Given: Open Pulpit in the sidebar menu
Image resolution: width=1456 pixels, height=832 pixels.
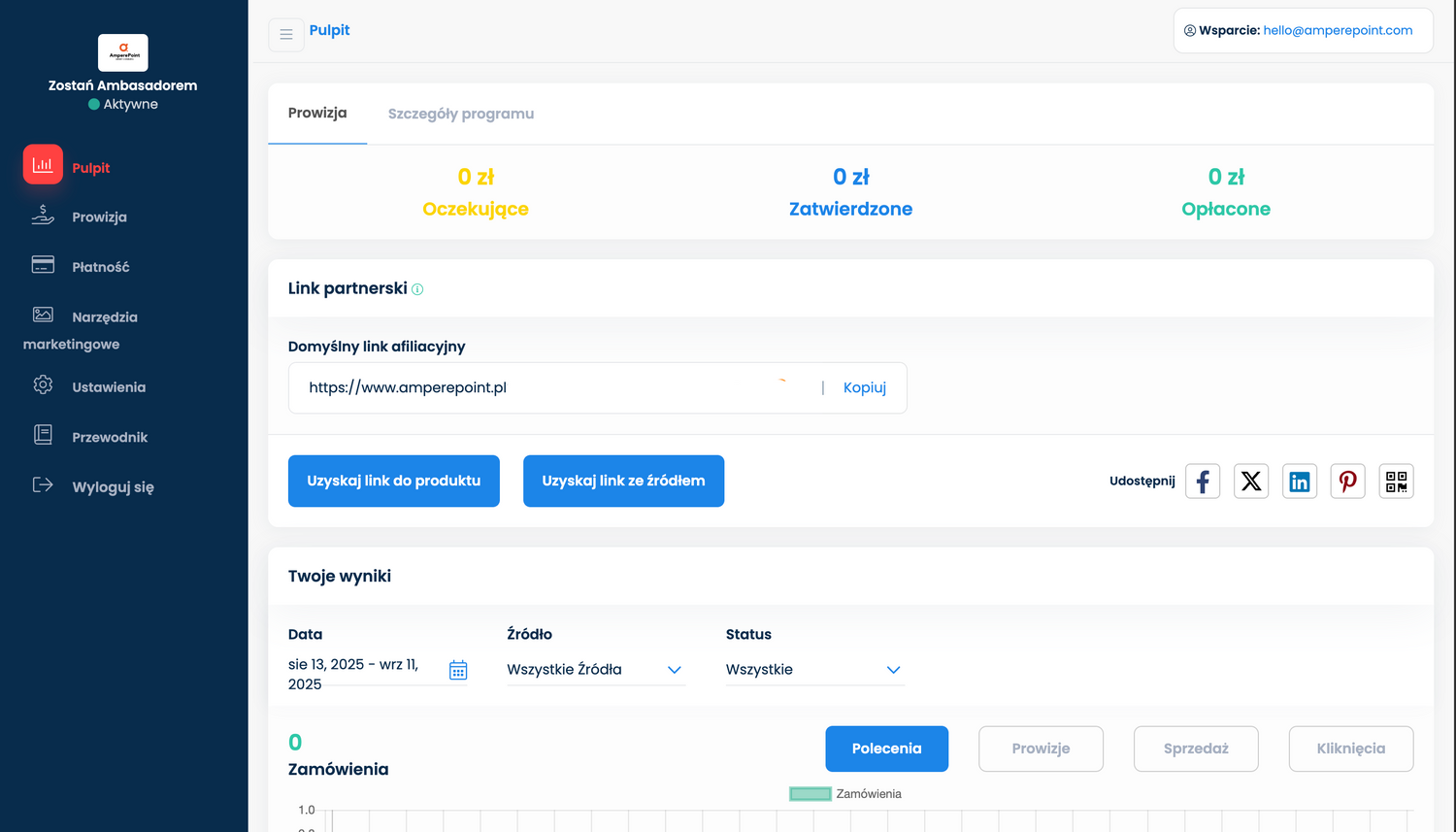Looking at the screenshot, I should (x=91, y=168).
